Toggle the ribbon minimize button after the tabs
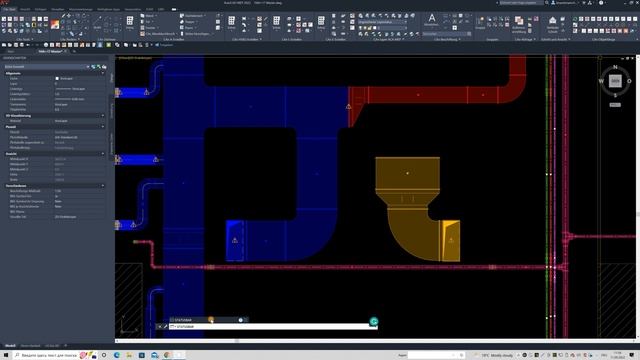The height and width of the screenshot is (360, 640). [x=174, y=9]
